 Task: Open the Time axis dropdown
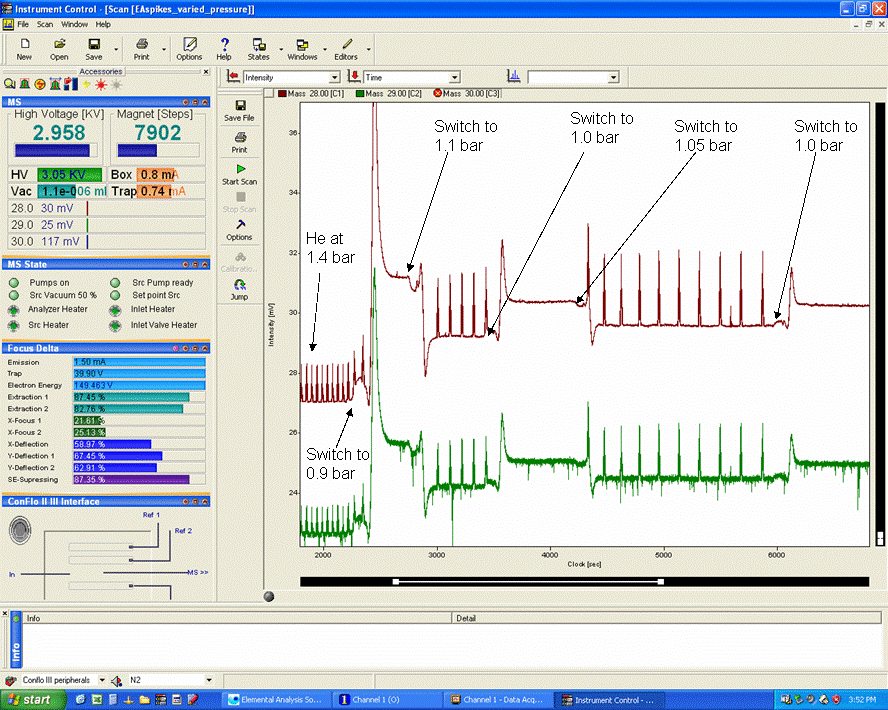(455, 78)
